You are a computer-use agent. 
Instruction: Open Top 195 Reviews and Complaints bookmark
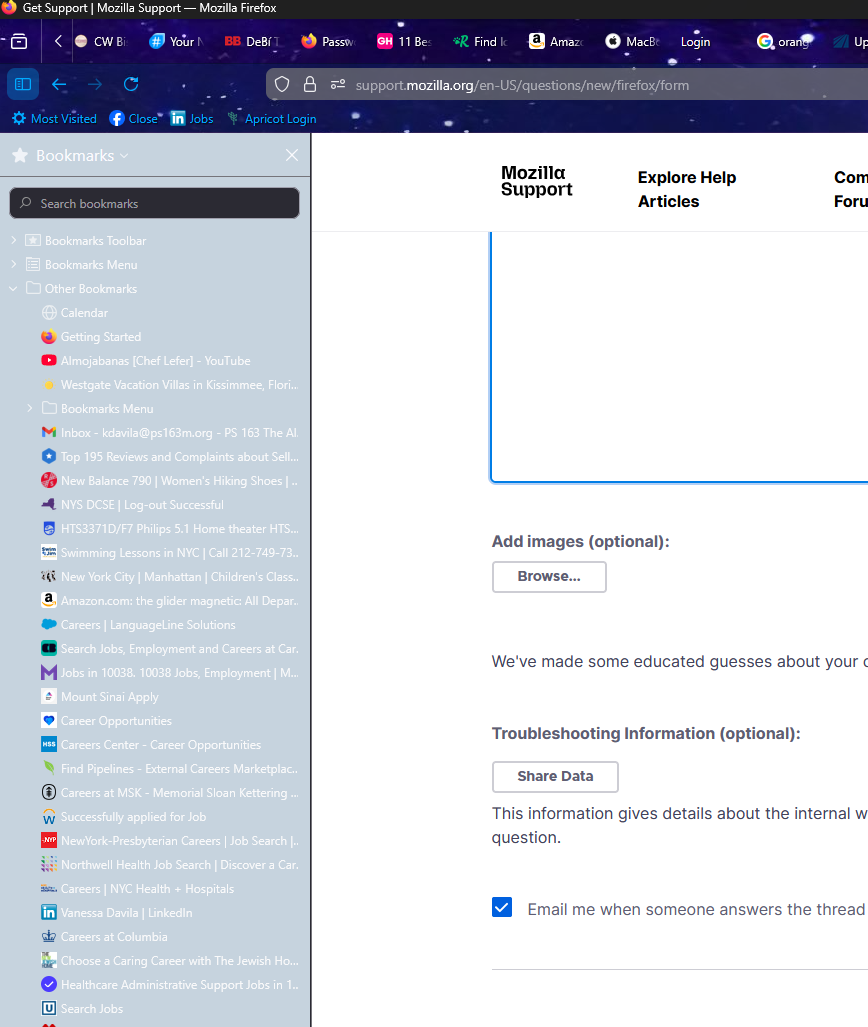tap(170, 457)
